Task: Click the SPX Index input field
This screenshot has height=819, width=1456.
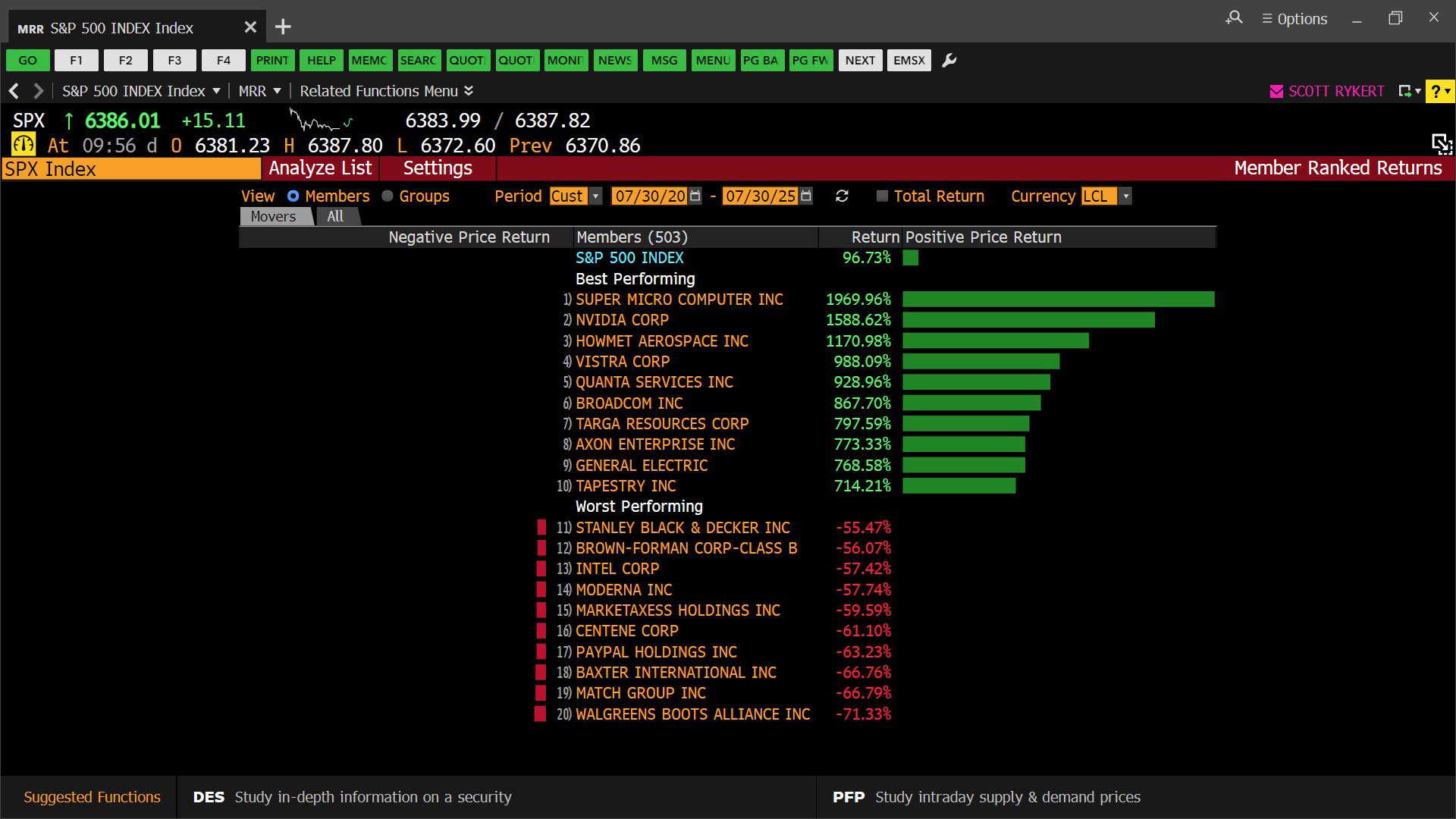Action: coord(130,169)
